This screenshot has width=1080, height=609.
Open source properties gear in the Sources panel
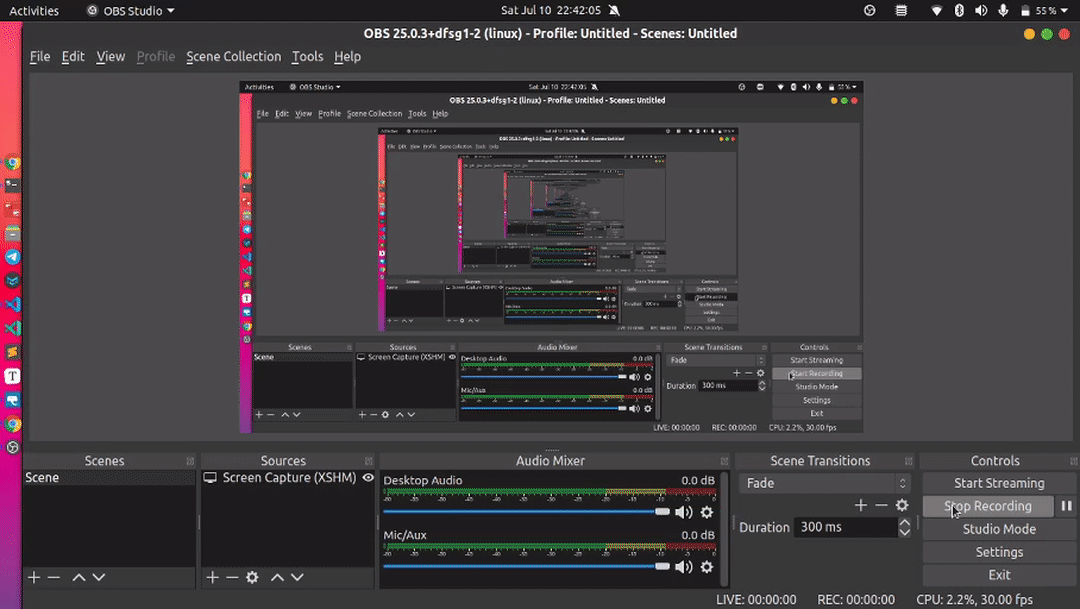click(252, 577)
